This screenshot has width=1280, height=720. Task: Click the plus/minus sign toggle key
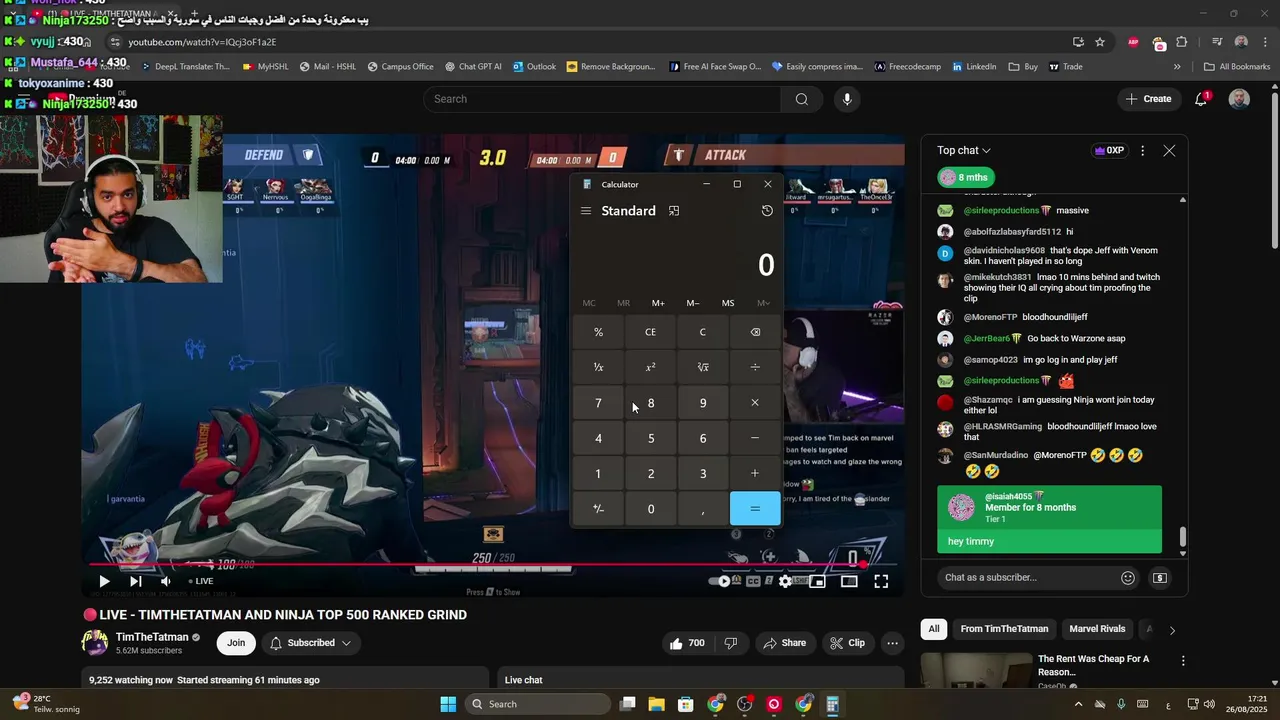click(x=598, y=509)
